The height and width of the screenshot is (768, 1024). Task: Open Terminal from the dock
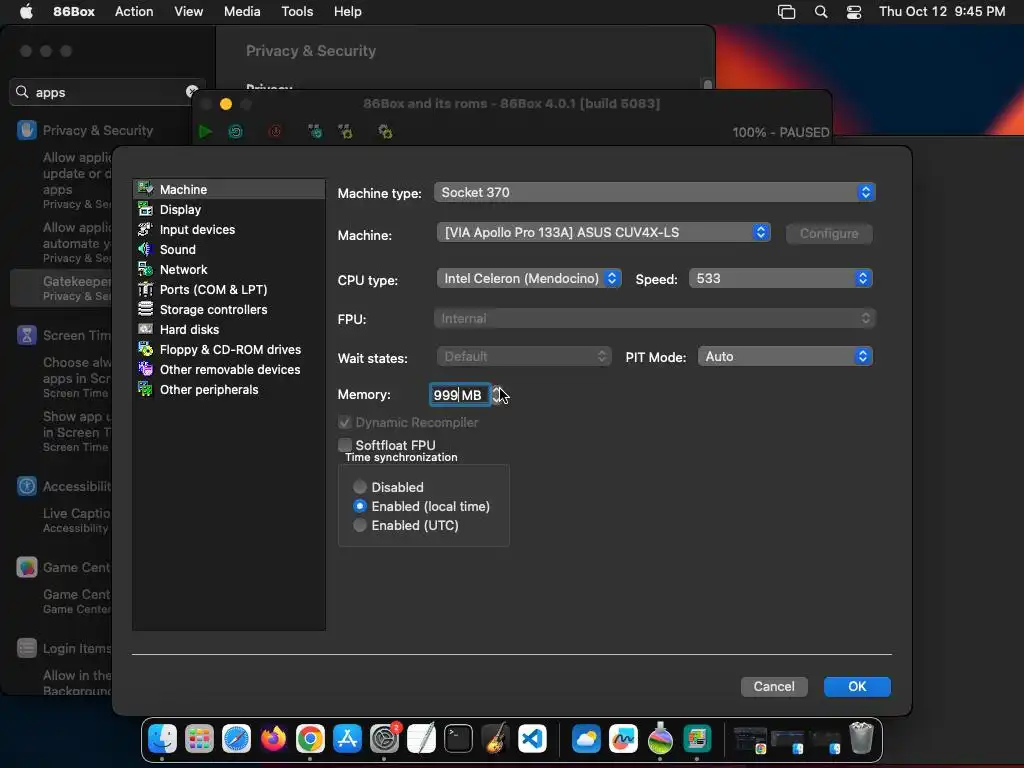click(458, 739)
